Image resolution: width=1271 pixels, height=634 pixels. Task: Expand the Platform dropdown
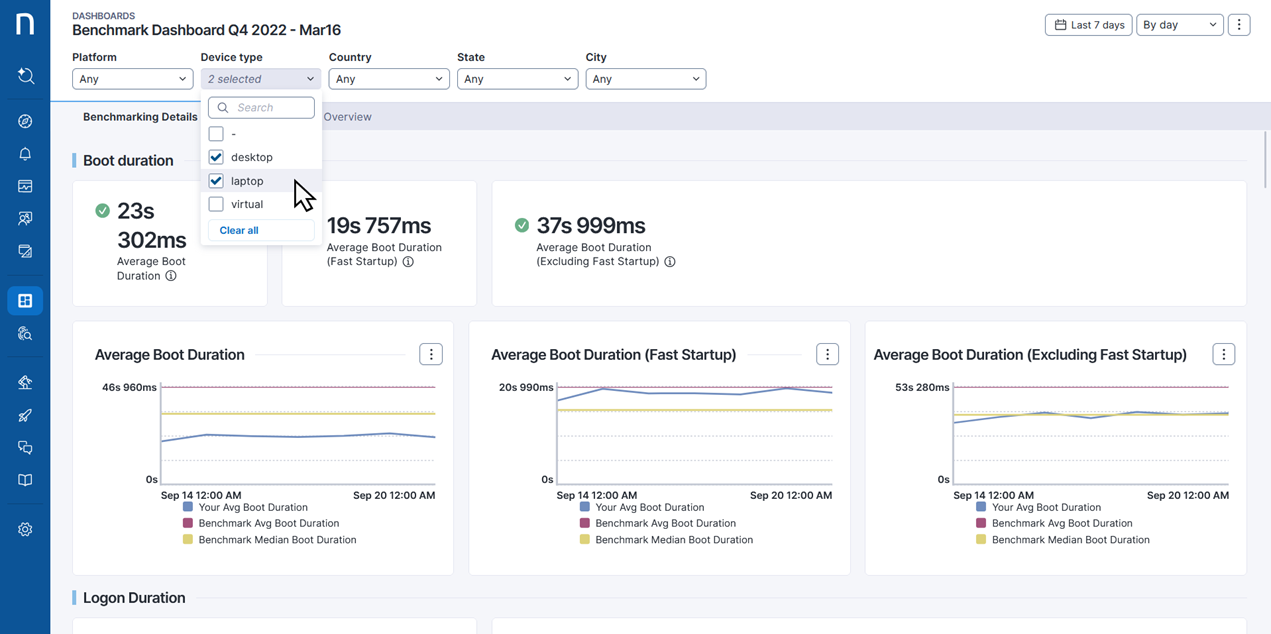coord(132,79)
